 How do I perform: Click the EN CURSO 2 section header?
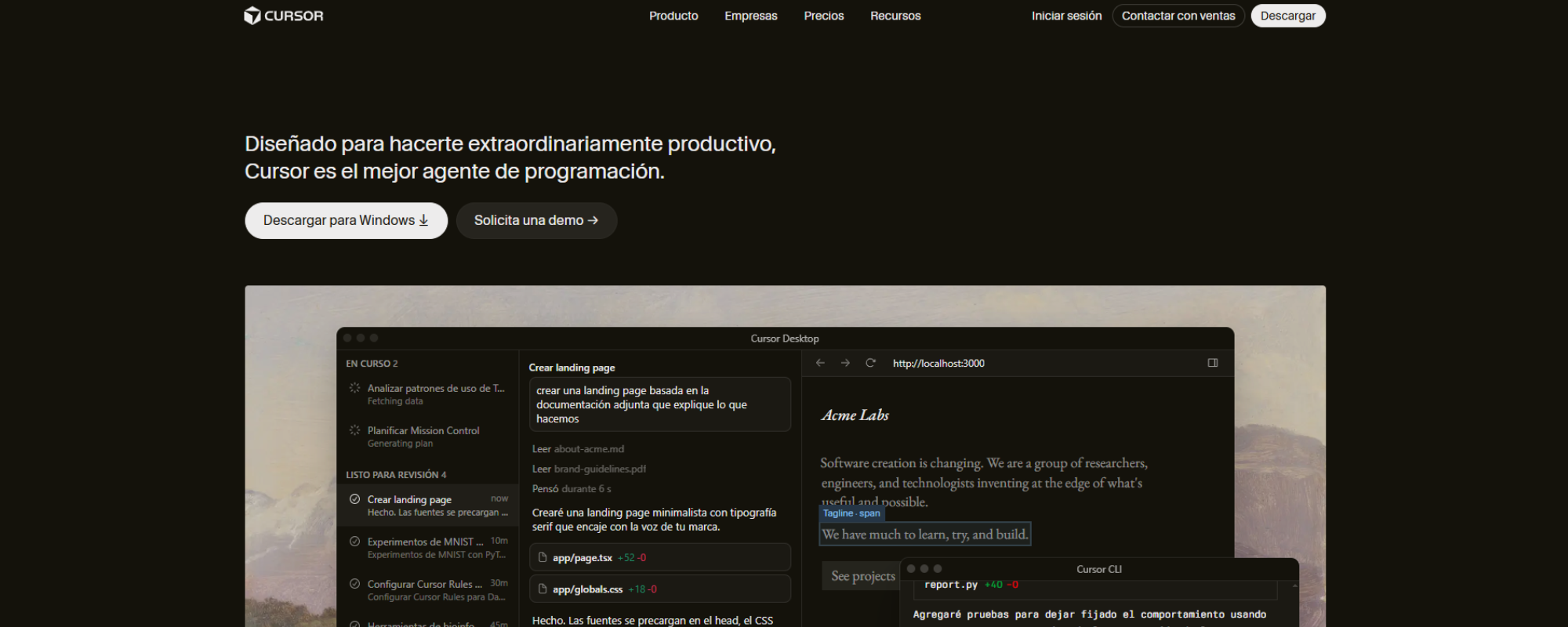coord(372,364)
